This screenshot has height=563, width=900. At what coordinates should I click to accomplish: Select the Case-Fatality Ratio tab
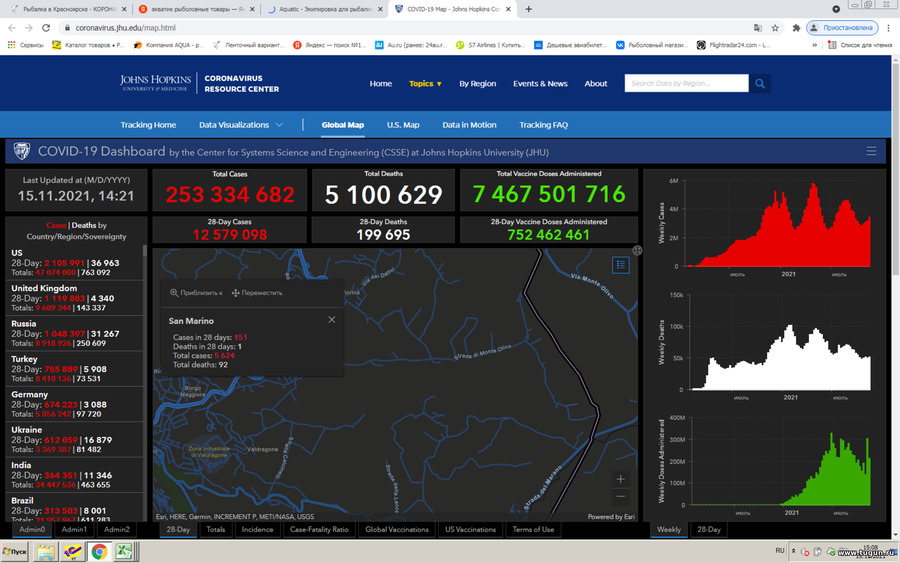click(319, 529)
